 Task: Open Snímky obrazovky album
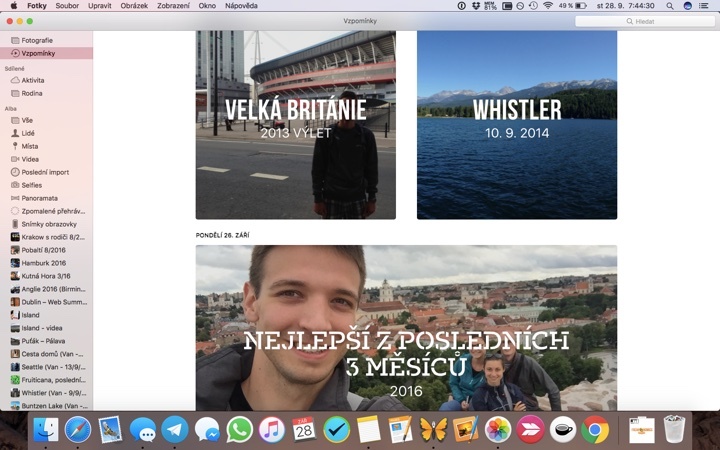[46, 224]
